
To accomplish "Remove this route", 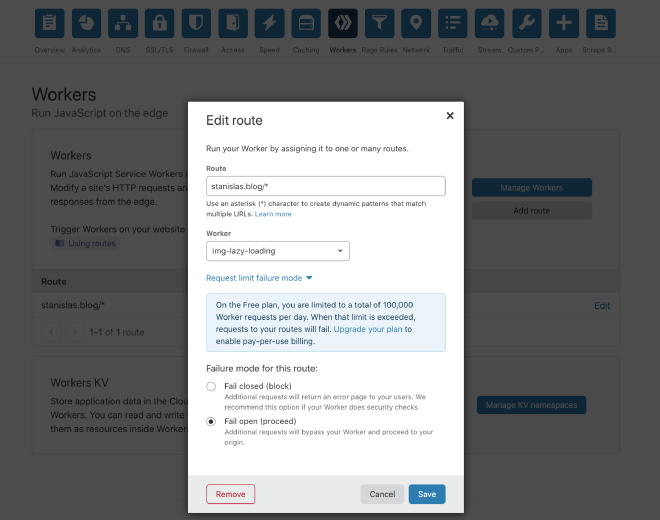I will tap(230, 494).
